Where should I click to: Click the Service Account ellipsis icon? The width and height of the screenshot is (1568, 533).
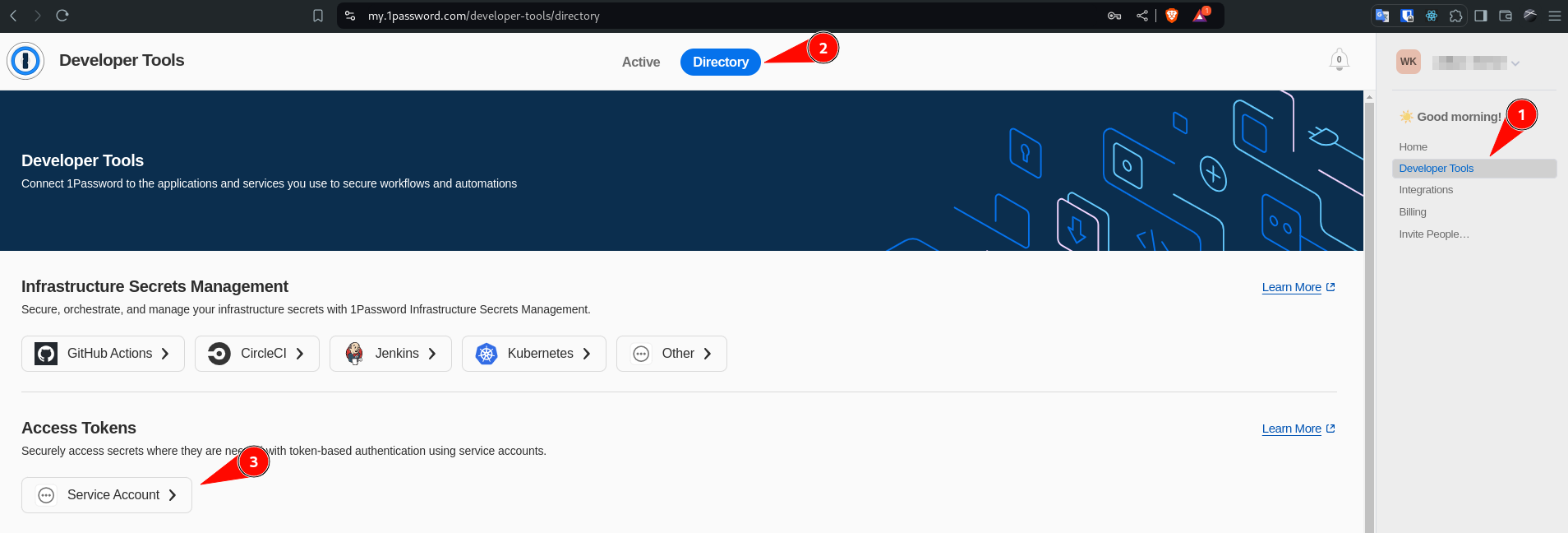46,495
